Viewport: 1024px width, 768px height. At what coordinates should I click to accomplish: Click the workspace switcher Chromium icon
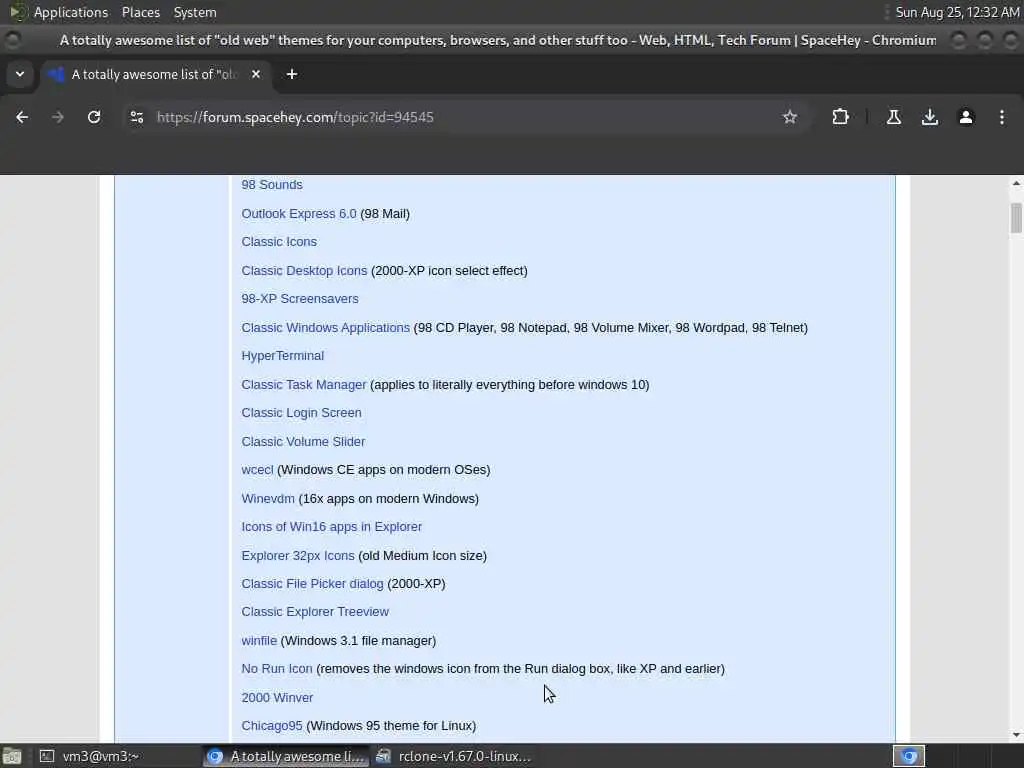[x=908, y=756]
